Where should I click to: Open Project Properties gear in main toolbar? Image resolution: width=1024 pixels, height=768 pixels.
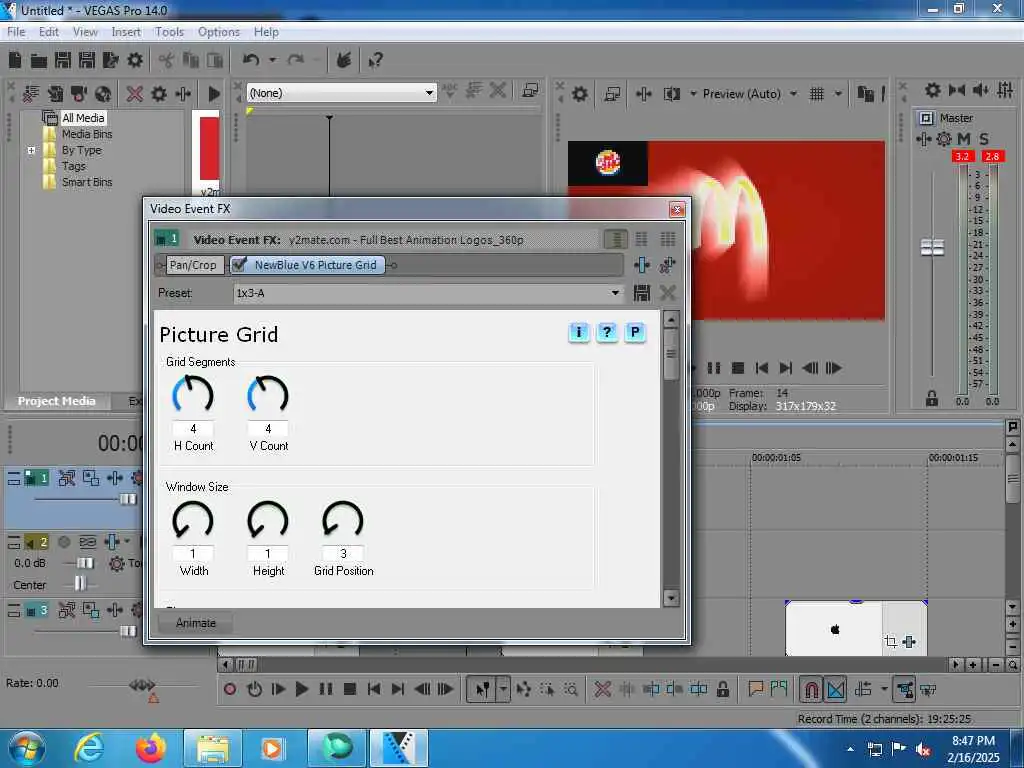point(135,61)
